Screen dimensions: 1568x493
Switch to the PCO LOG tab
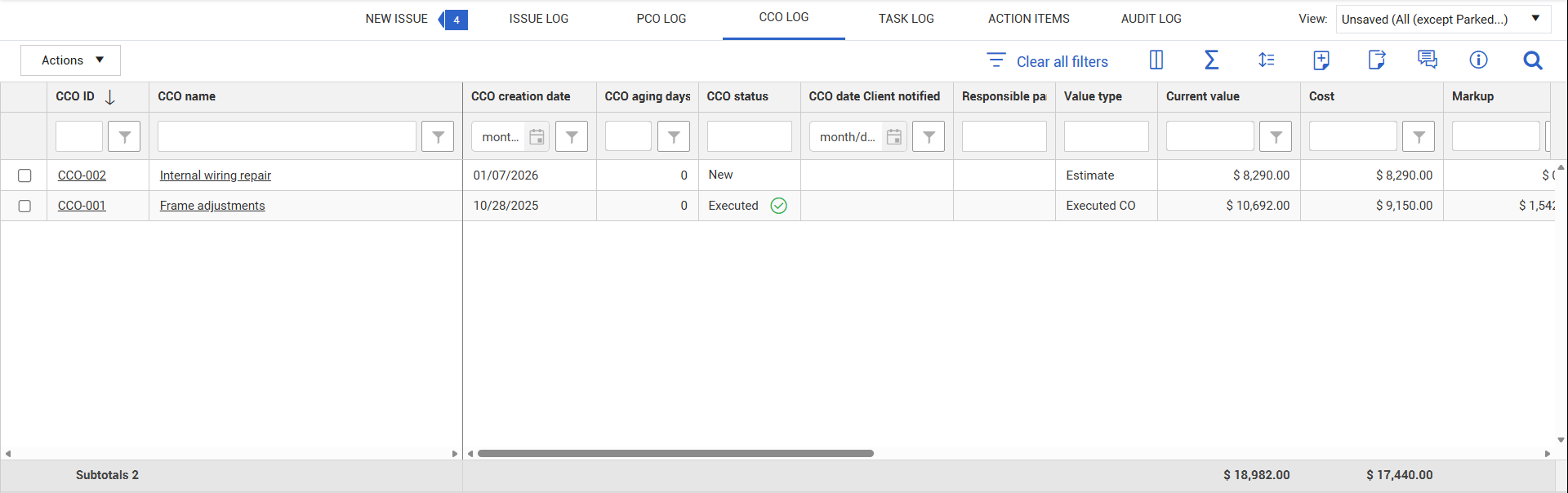(x=661, y=19)
